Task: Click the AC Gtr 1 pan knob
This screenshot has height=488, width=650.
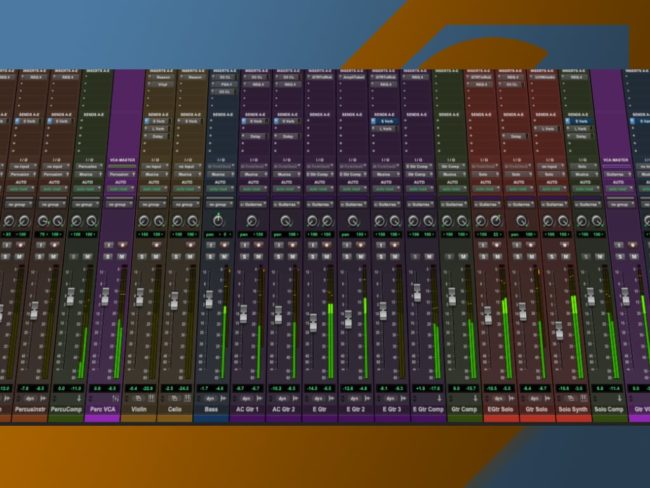Action: (x=251, y=221)
